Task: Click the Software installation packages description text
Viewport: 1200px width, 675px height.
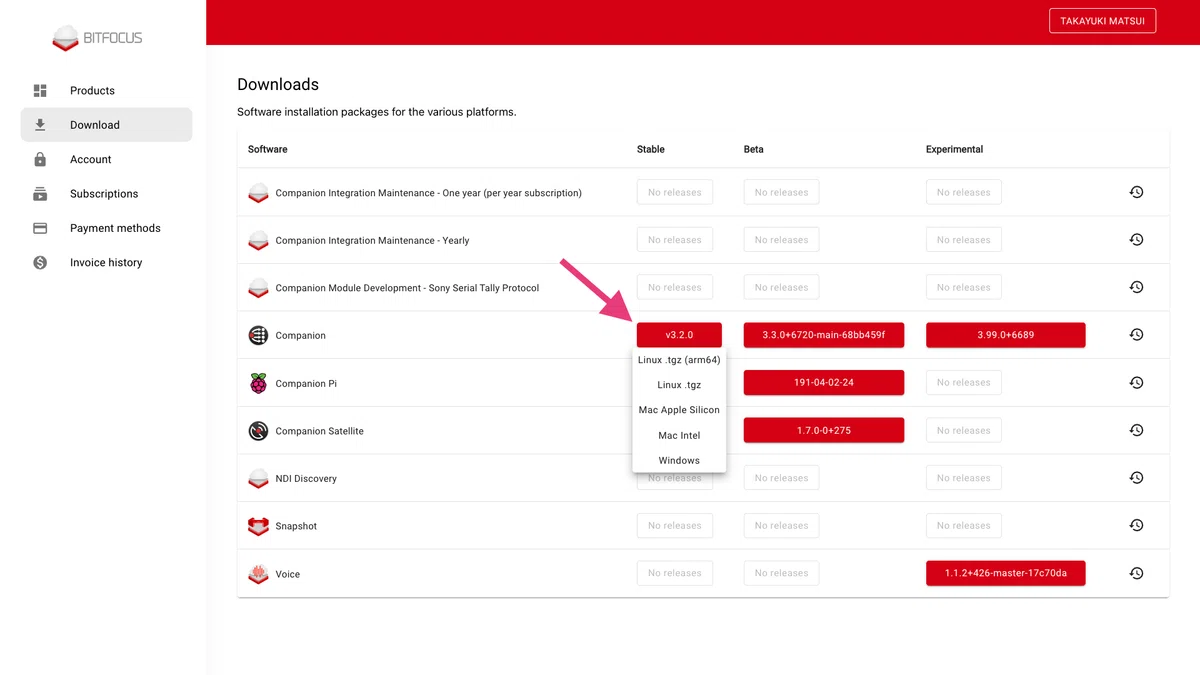Action: point(377,112)
